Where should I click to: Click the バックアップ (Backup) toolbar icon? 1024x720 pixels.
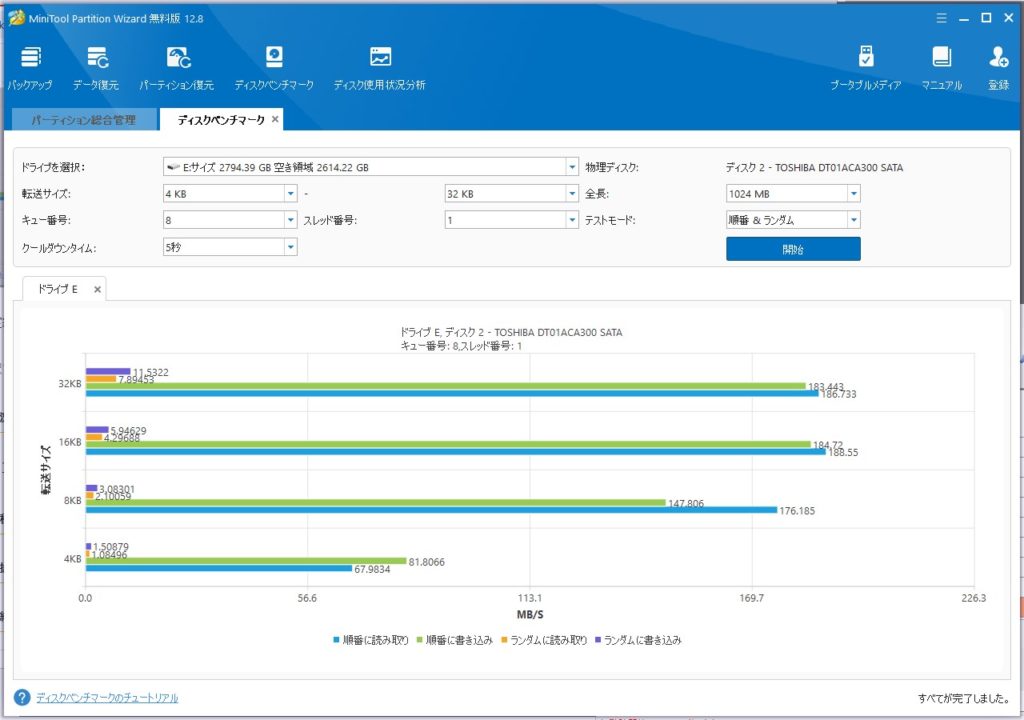pos(30,58)
